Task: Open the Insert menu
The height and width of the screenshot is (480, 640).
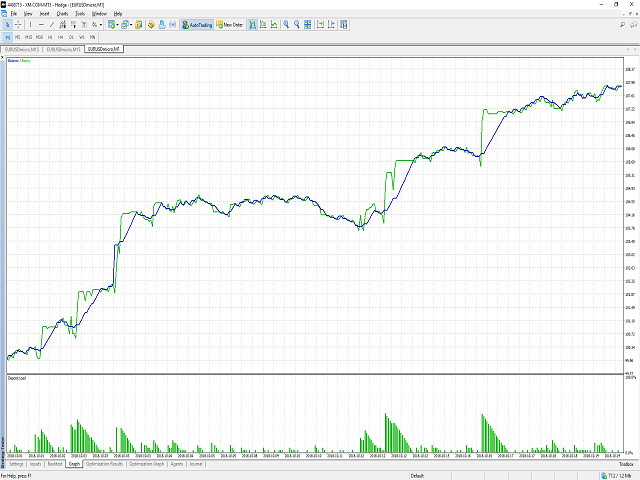Action: (44, 14)
